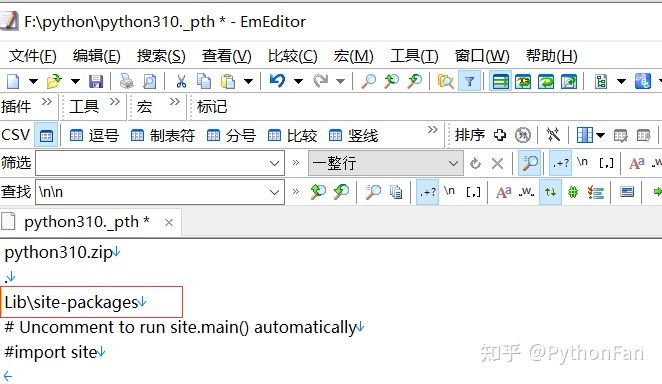
Task: Open the Paste options dropdown arrow
Action: coord(249,81)
